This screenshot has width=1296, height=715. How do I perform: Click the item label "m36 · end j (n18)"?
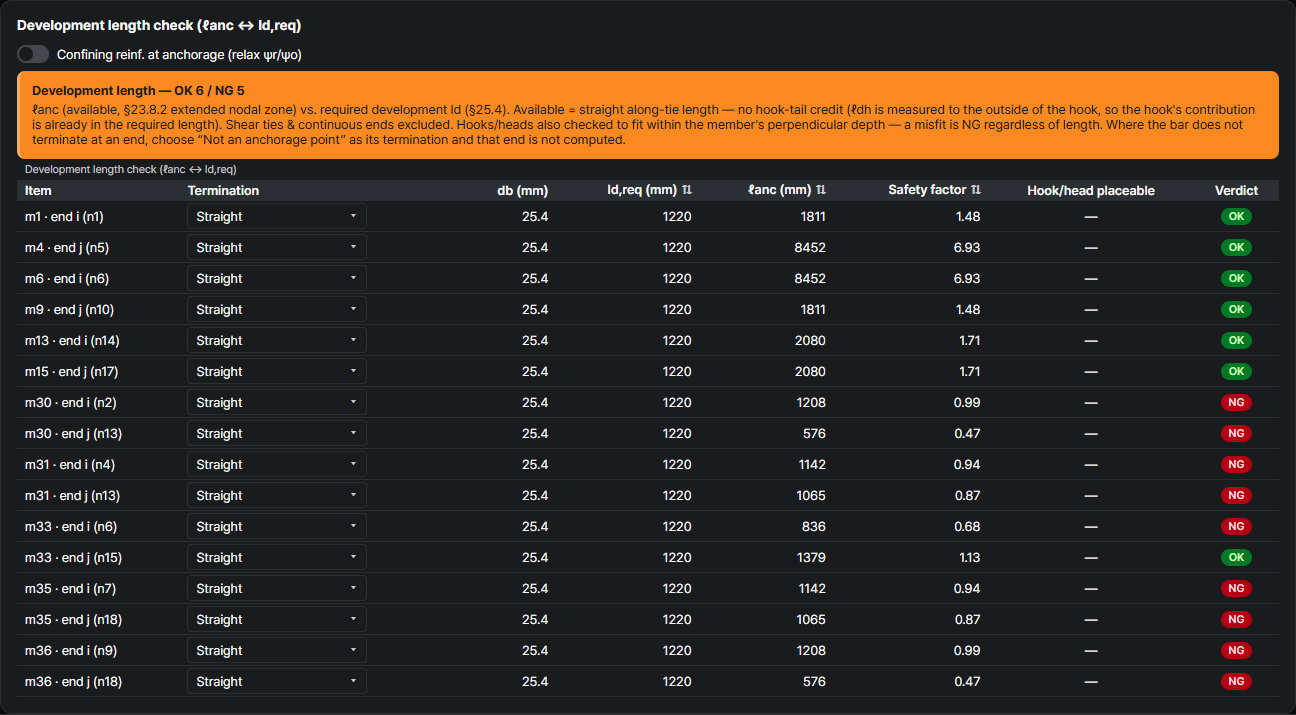coord(73,681)
